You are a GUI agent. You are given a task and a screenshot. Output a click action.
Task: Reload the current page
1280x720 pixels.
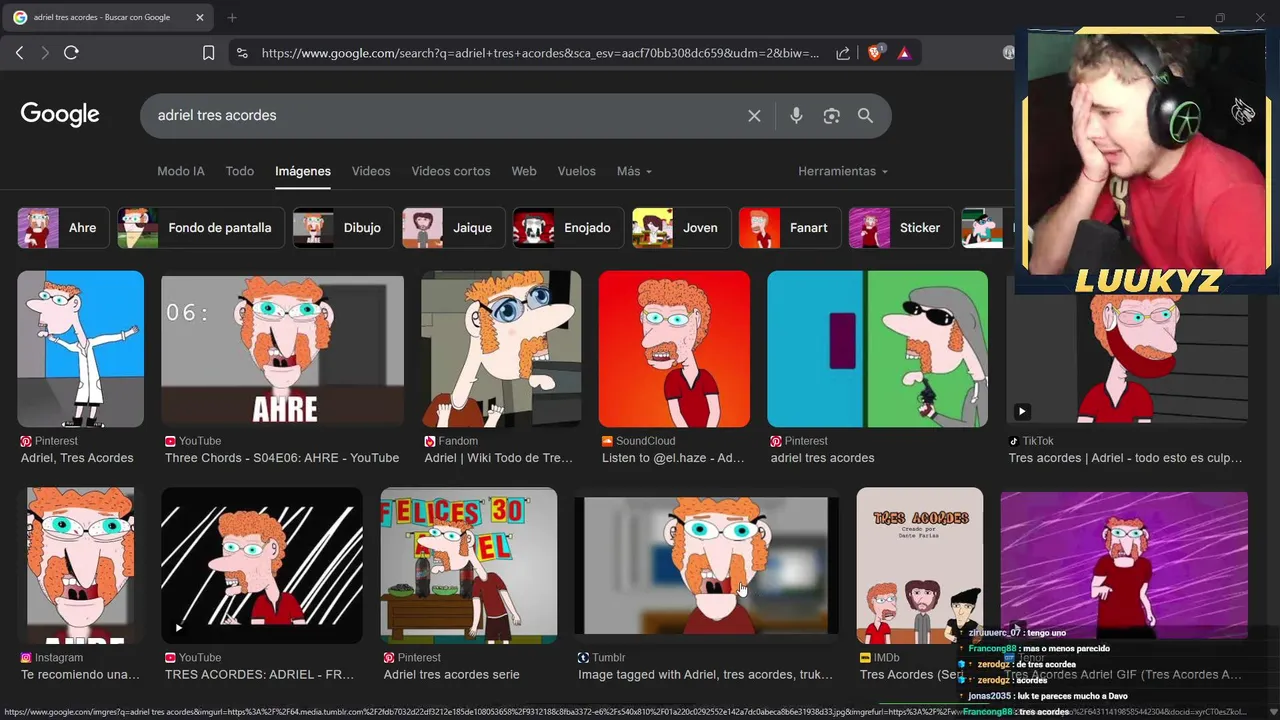(x=71, y=53)
